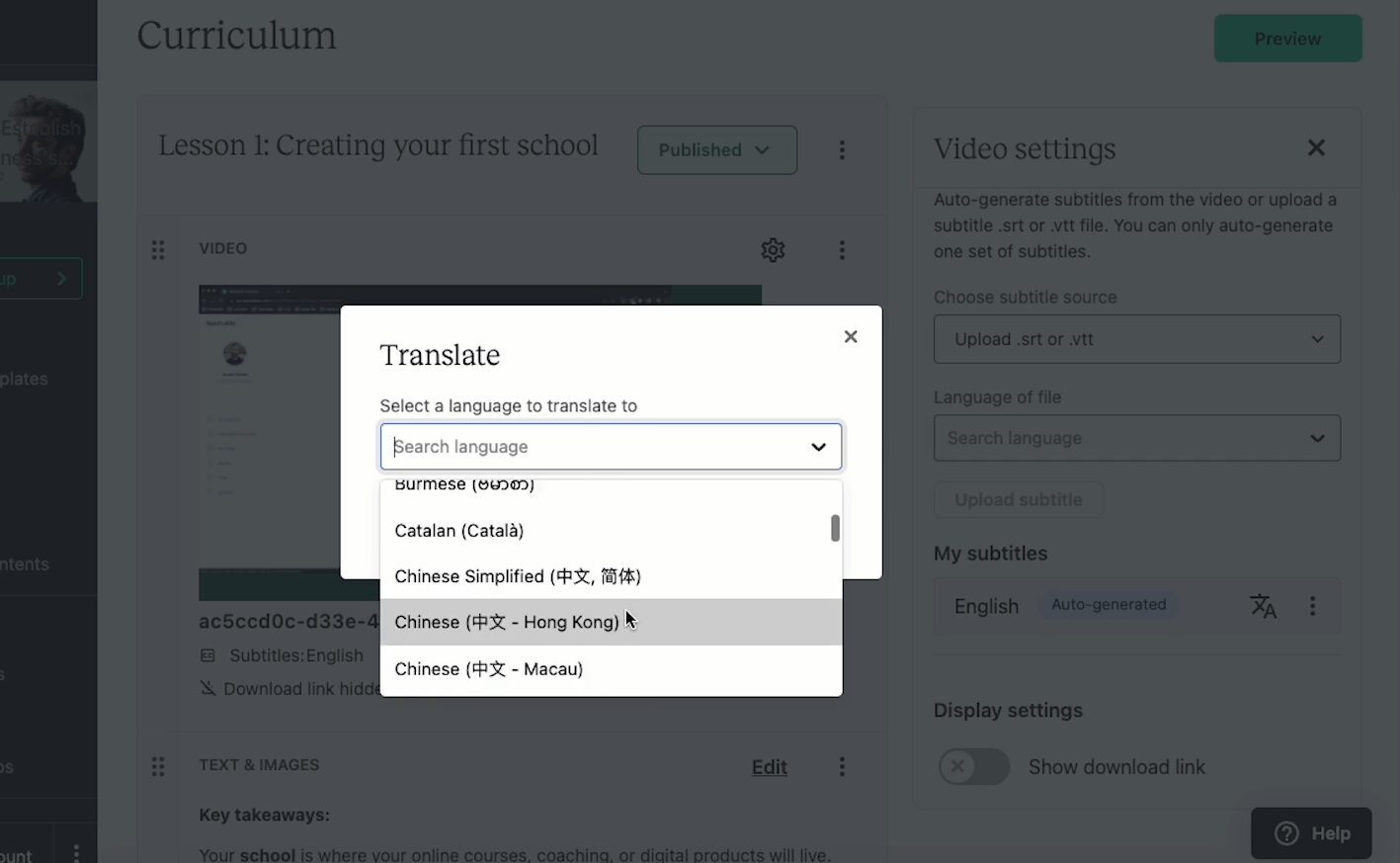Edit the Text & Images section
Viewport: 1400px width, 863px height.
(769, 766)
